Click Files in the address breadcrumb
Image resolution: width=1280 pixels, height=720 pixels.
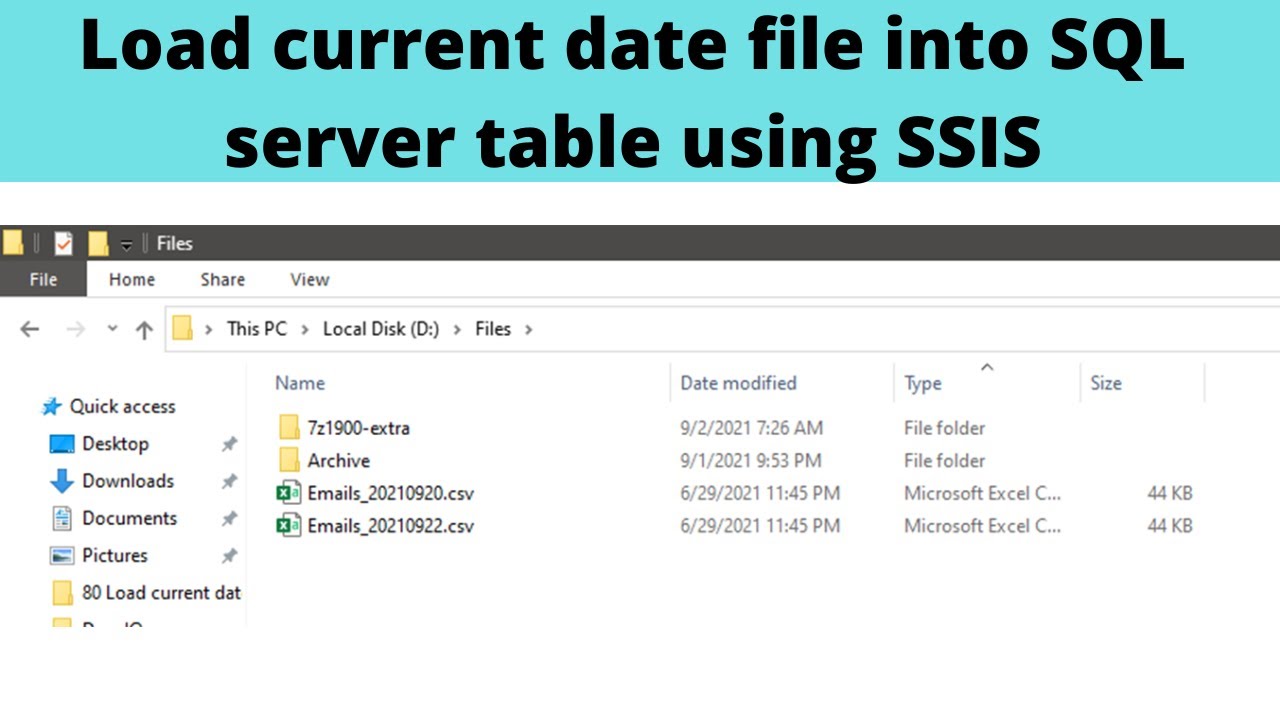coord(493,328)
